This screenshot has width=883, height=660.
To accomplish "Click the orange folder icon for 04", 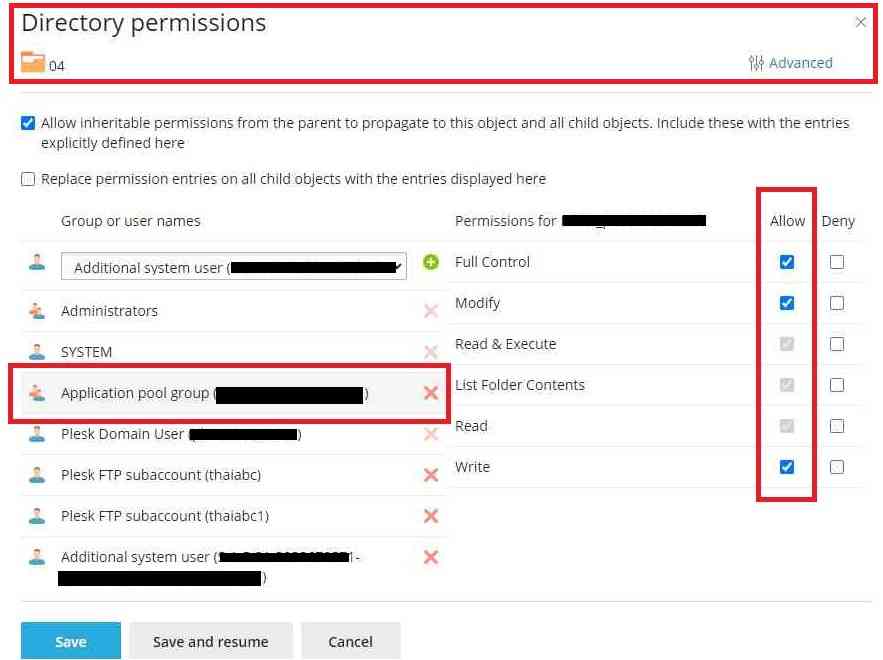I will coord(33,64).
